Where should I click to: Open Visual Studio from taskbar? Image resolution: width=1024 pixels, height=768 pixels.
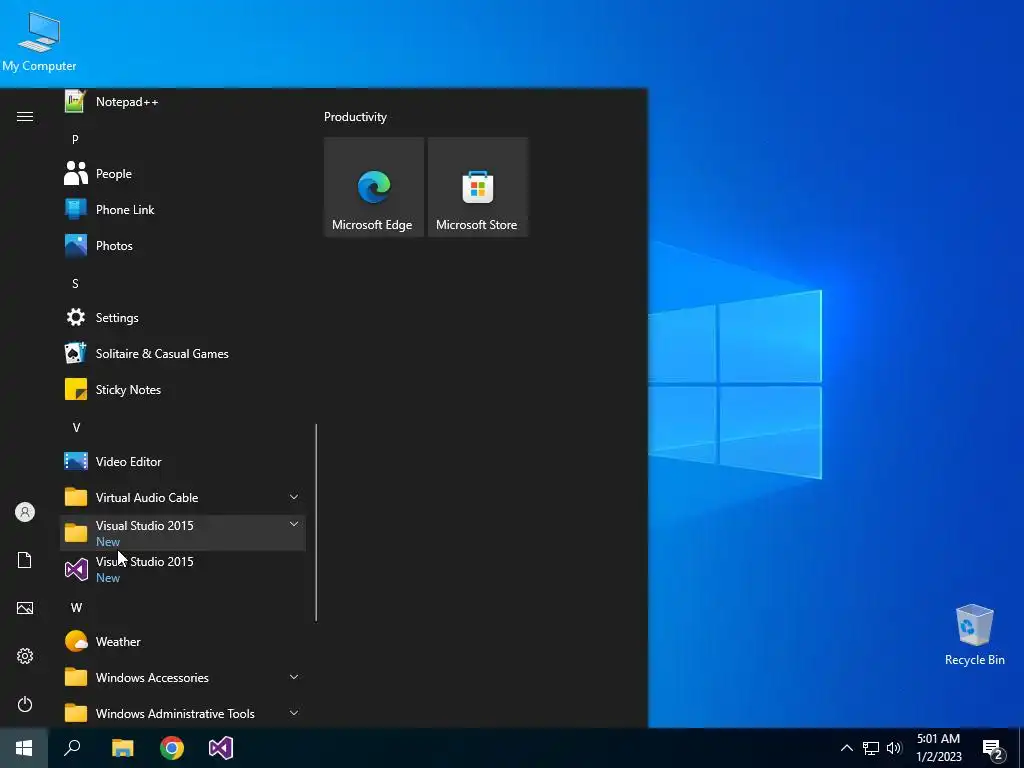[x=221, y=748]
